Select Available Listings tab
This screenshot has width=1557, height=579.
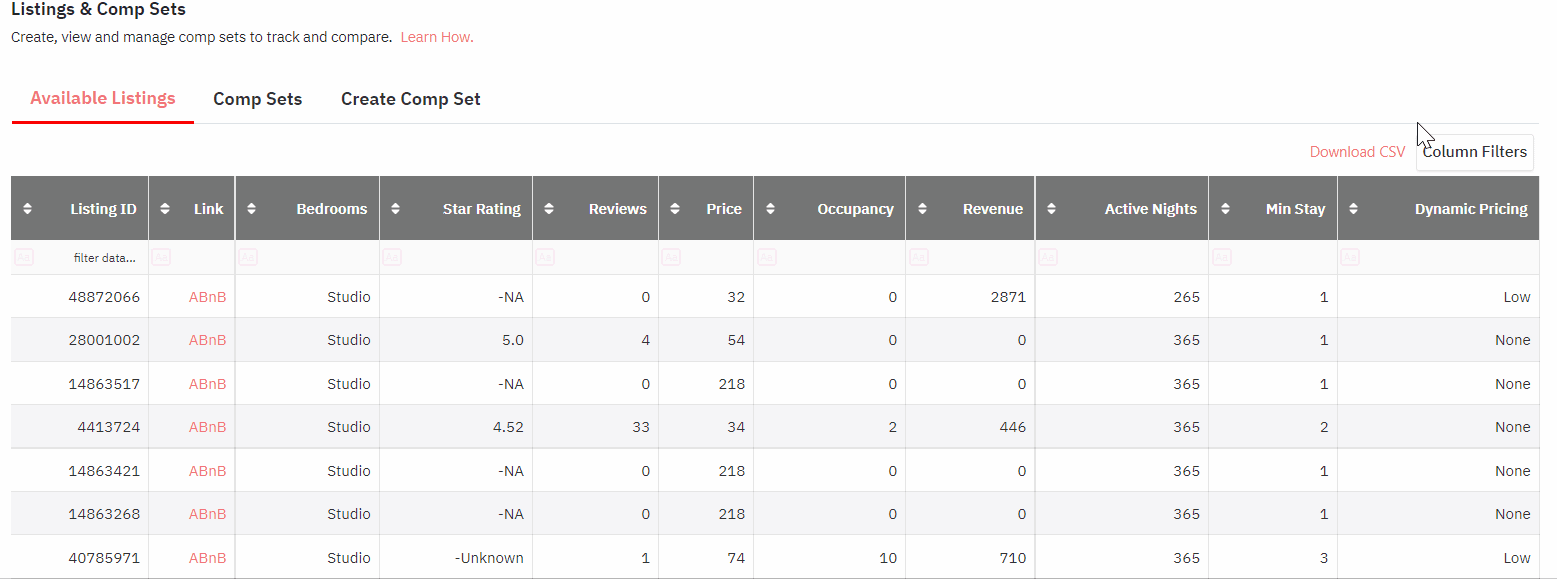point(103,98)
